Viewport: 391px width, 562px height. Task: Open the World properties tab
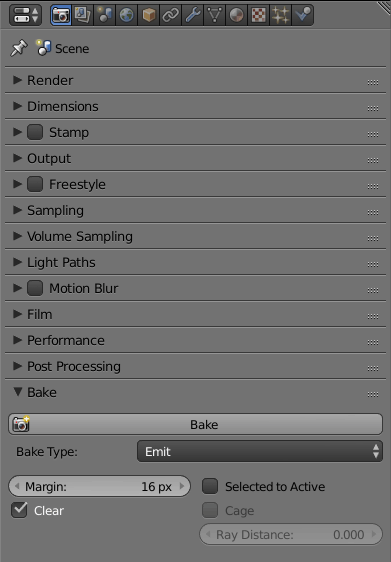click(127, 15)
